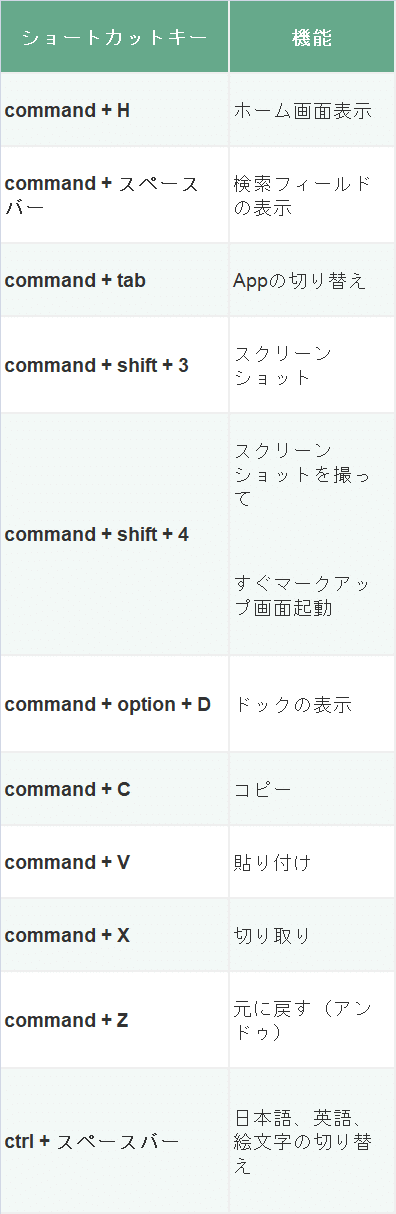Viewport: 396px width, 1214px height.
Task: Select the ctrl + スペースバー cell
Action: tap(114, 1141)
